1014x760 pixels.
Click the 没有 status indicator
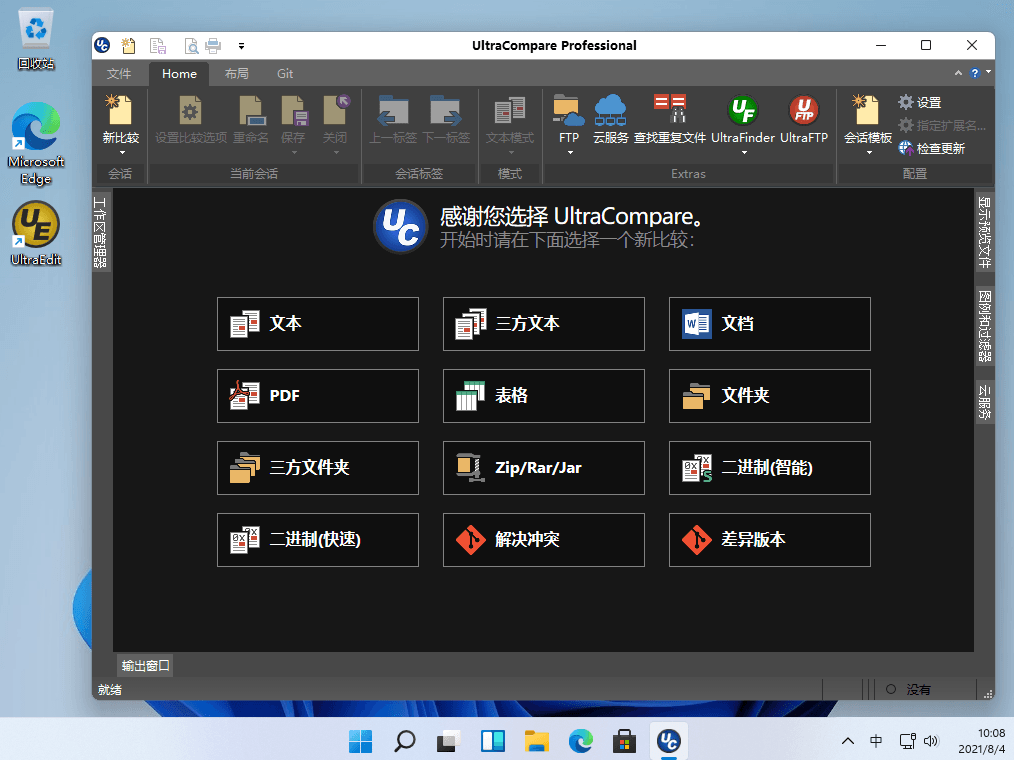(x=909, y=689)
